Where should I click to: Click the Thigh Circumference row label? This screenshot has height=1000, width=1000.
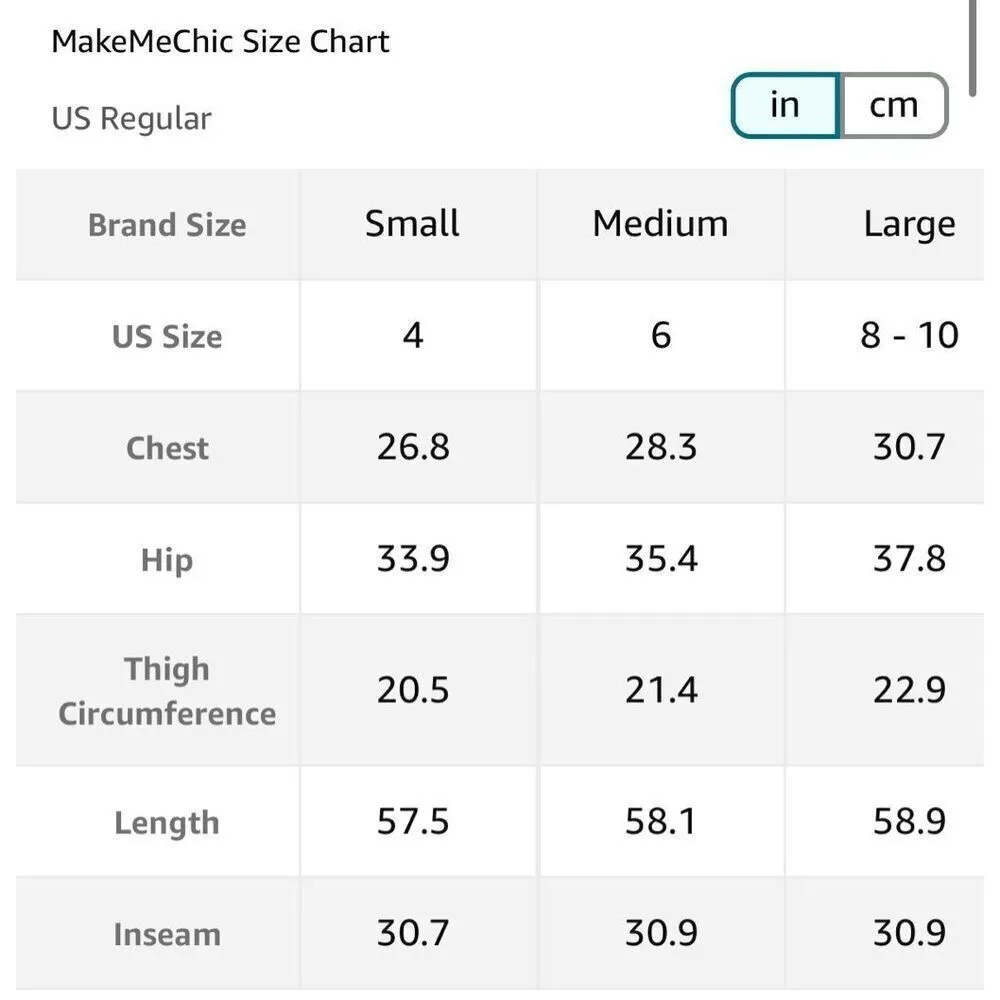coord(167,691)
